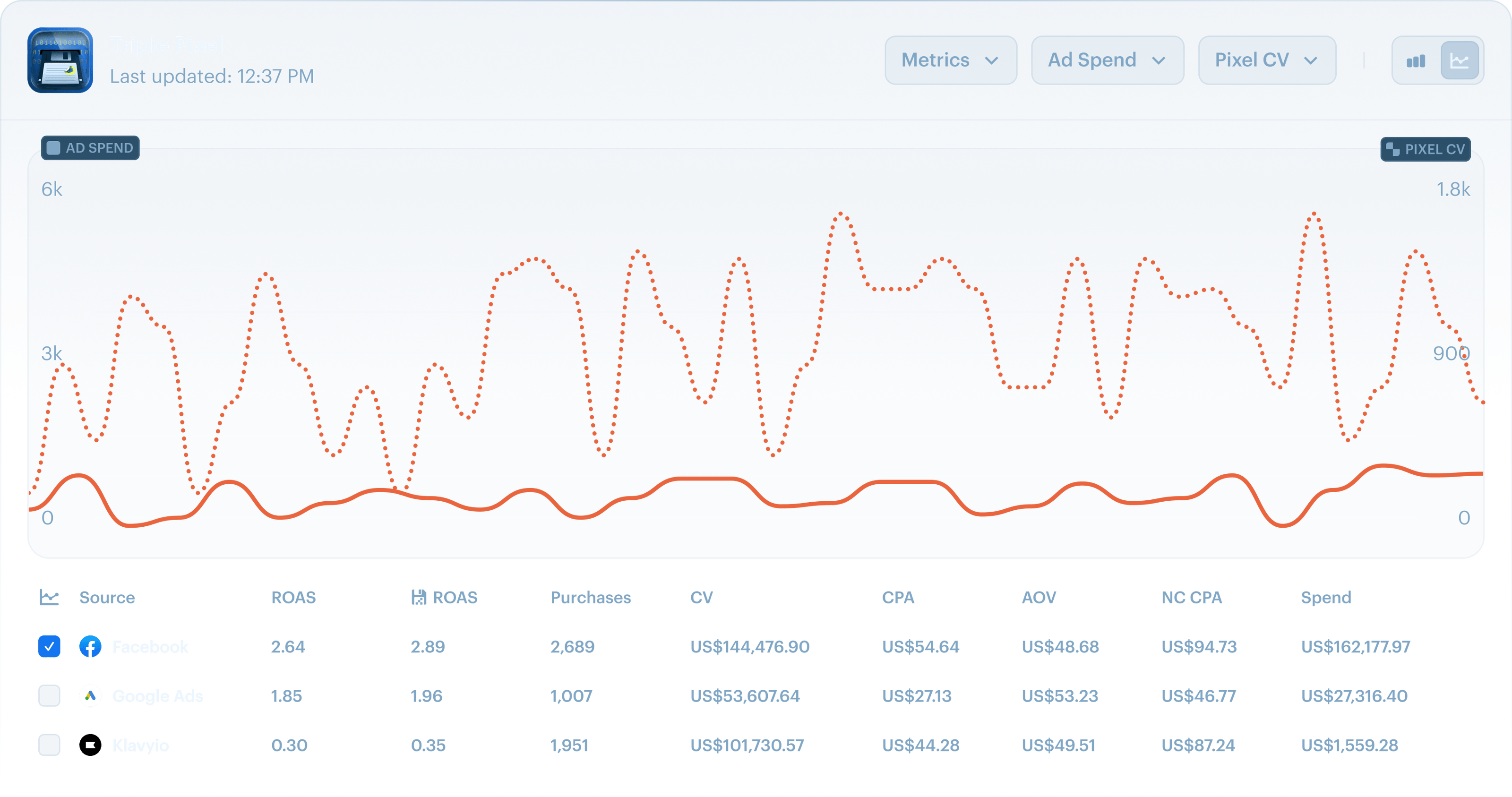Image resolution: width=1512 pixels, height=797 pixels.
Task: Click the Facebook logo icon
Action: click(90, 647)
